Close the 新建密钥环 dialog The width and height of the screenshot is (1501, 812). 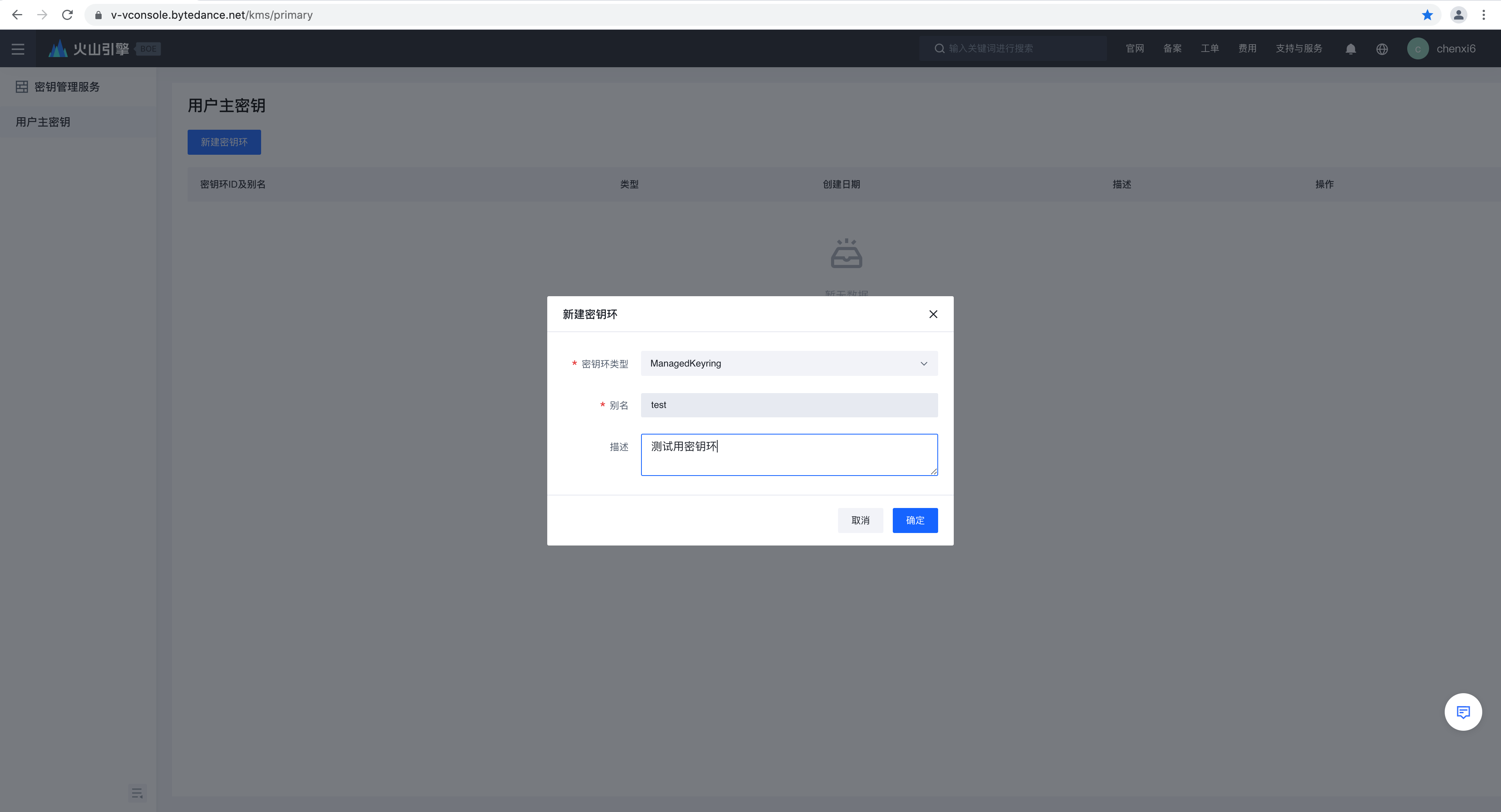(x=933, y=314)
